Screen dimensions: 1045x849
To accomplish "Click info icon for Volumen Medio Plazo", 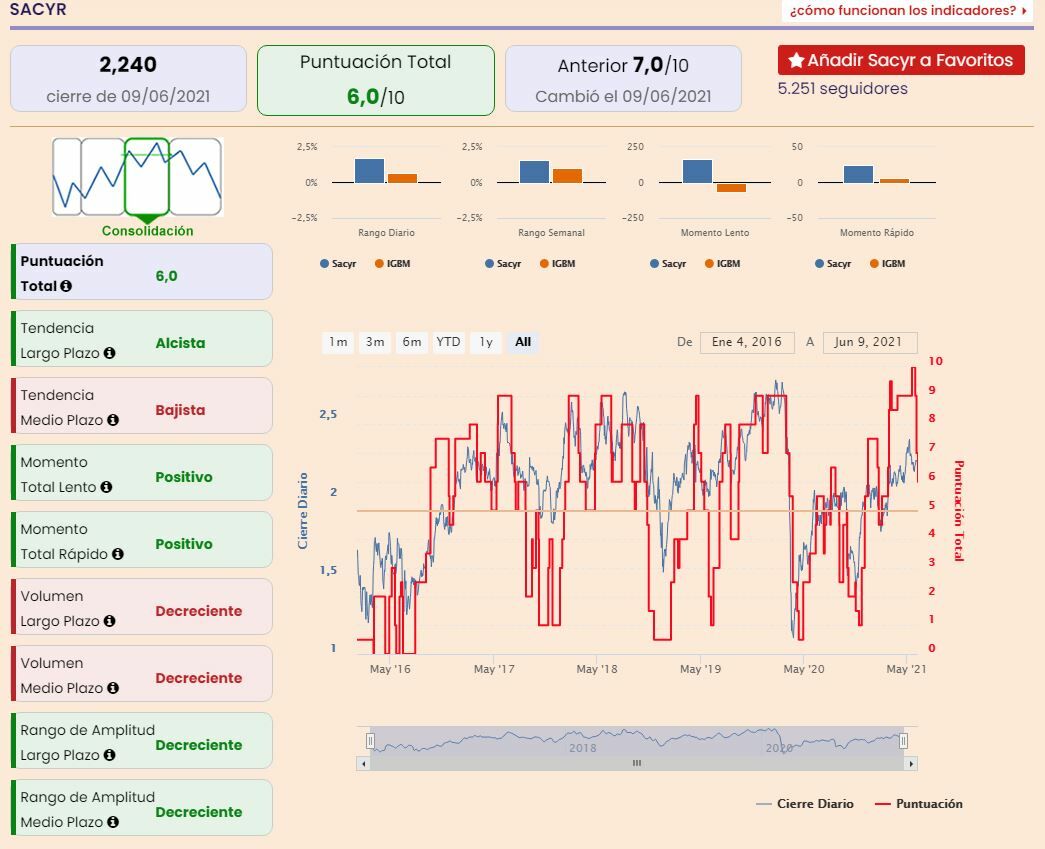I will coord(113,688).
